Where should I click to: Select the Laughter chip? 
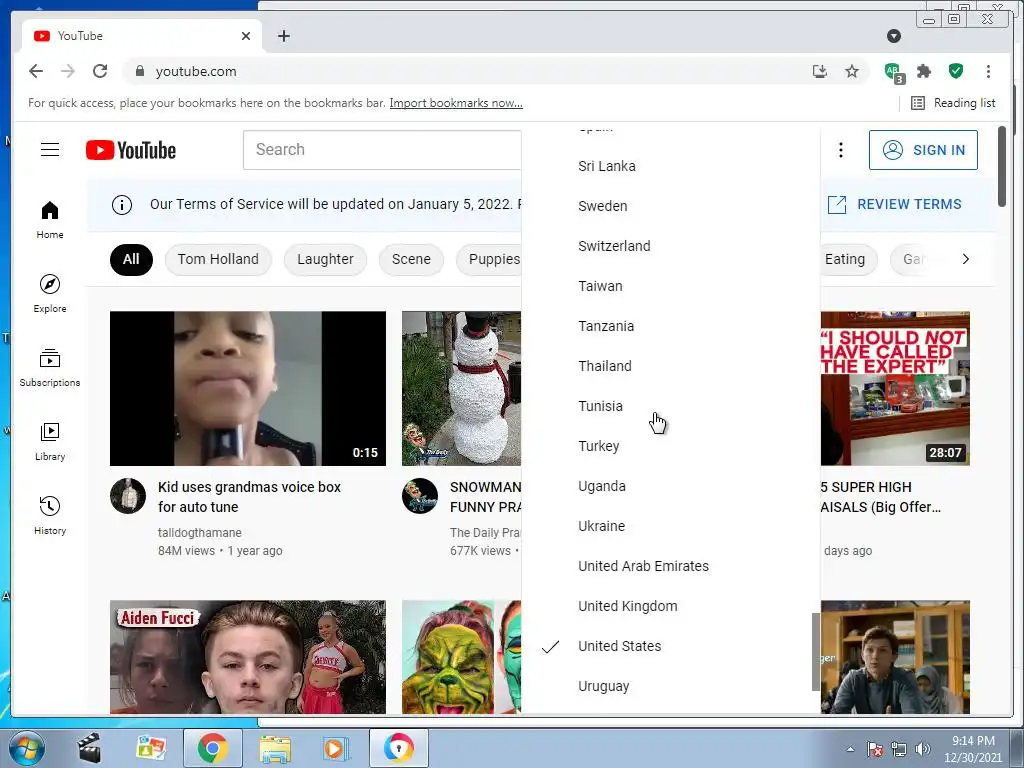point(325,259)
